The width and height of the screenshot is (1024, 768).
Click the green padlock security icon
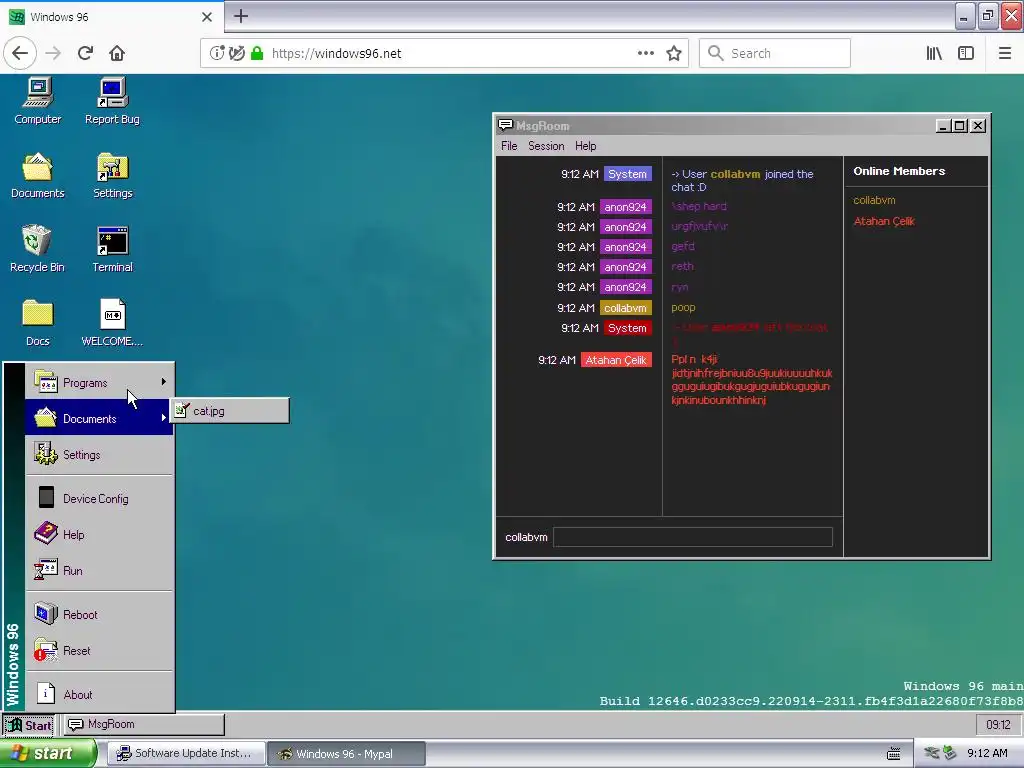click(x=257, y=53)
